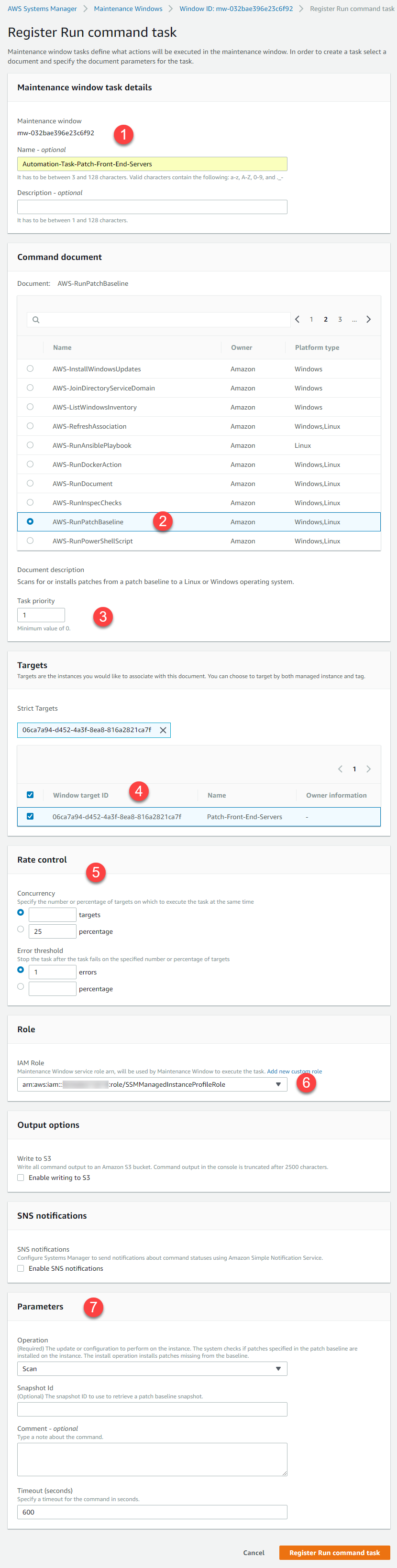Select the AWS-RunDockerAction radio
The image size is (397, 1568).
[30, 464]
